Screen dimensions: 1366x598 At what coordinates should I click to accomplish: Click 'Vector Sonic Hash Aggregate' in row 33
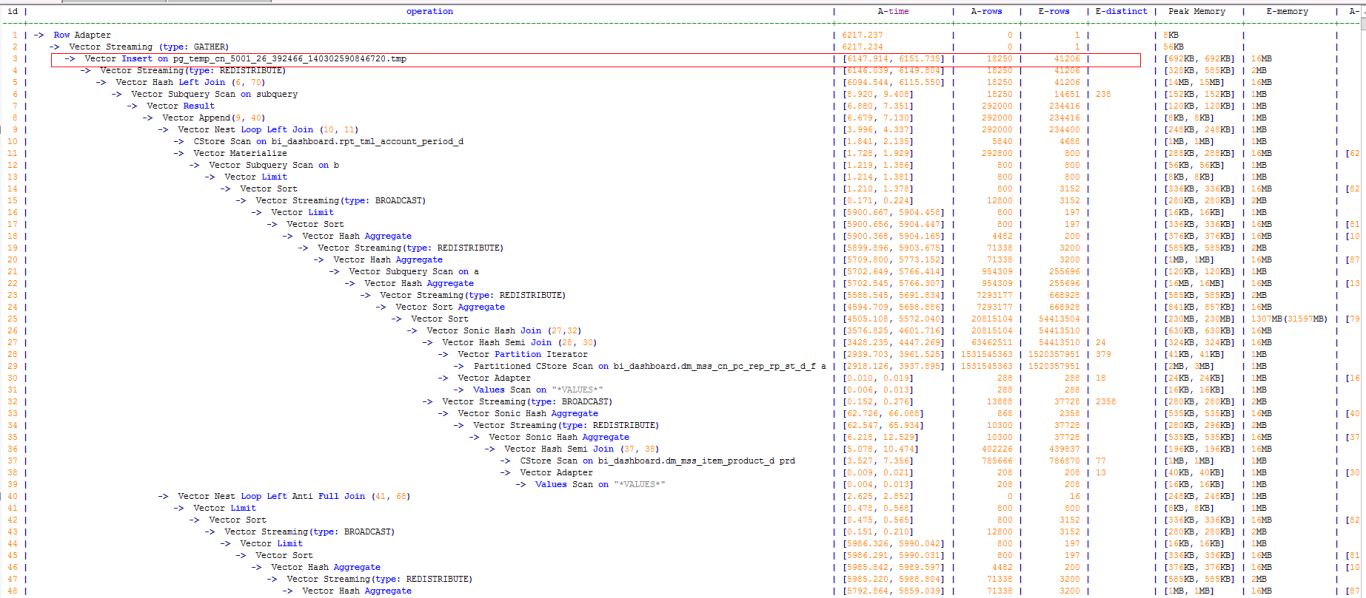click(527, 413)
